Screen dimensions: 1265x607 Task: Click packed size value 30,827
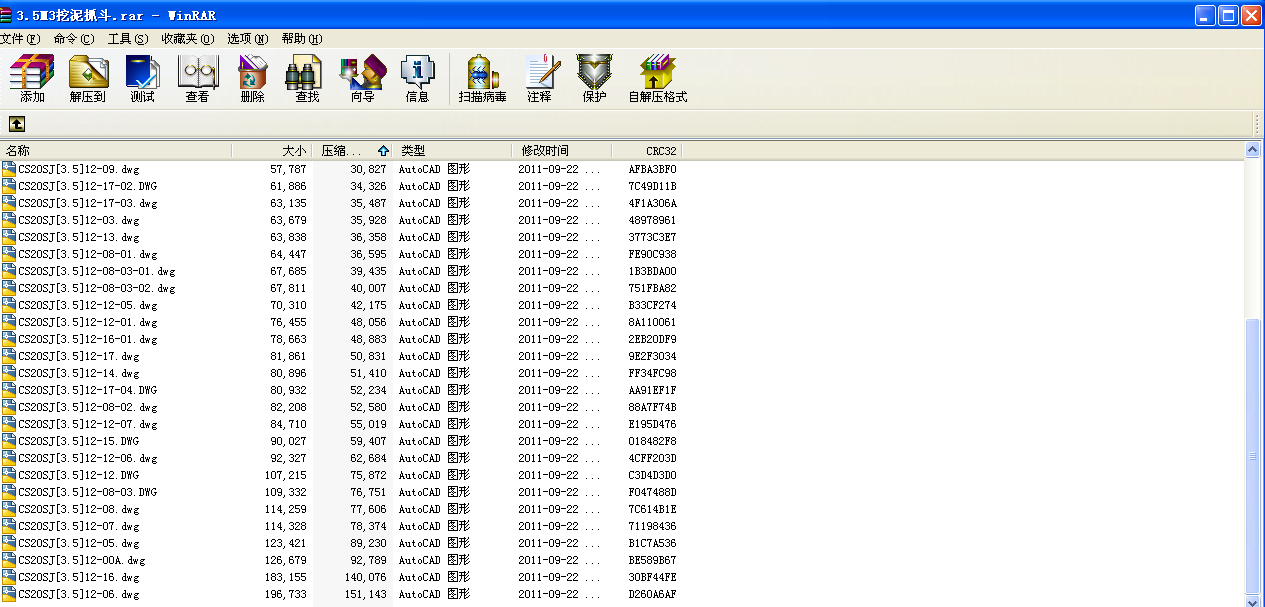point(368,169)
